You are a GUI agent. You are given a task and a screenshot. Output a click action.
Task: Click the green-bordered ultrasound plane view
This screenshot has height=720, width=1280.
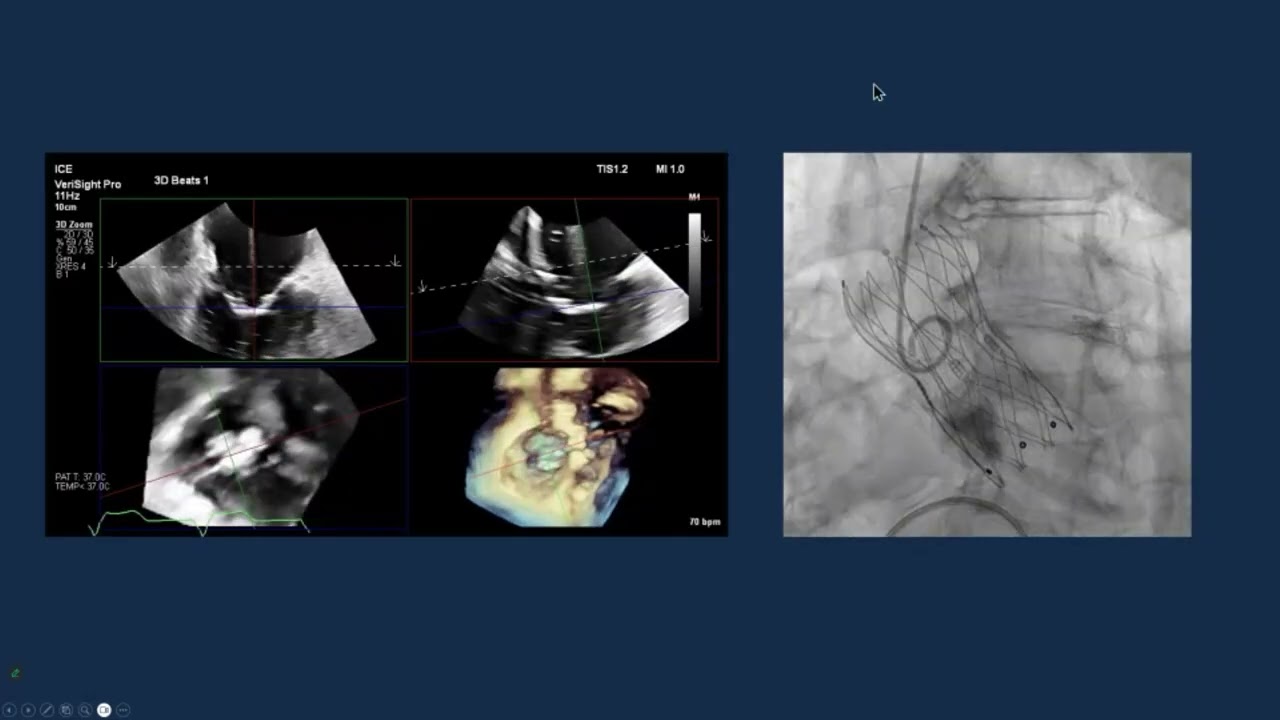tap(254, 279)
